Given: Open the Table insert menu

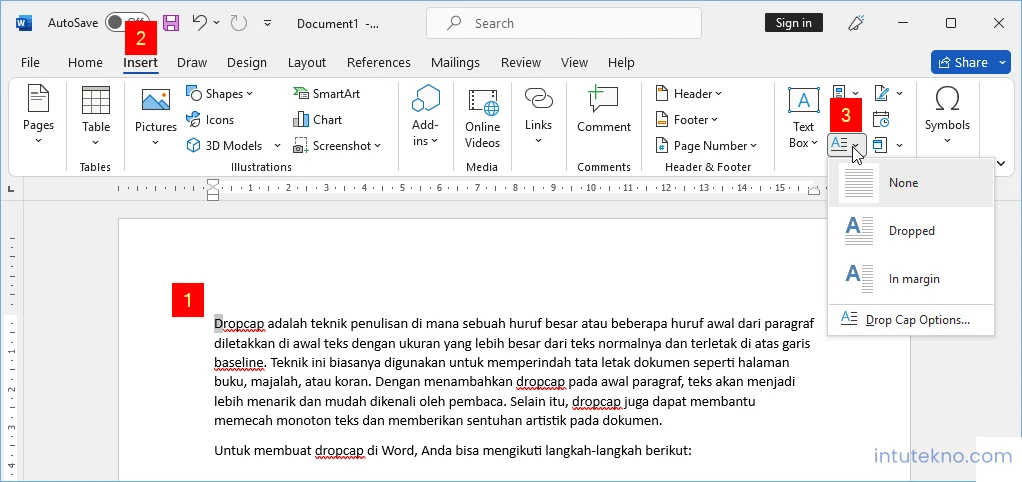Looking at the screenshot, I should [96, 116].
